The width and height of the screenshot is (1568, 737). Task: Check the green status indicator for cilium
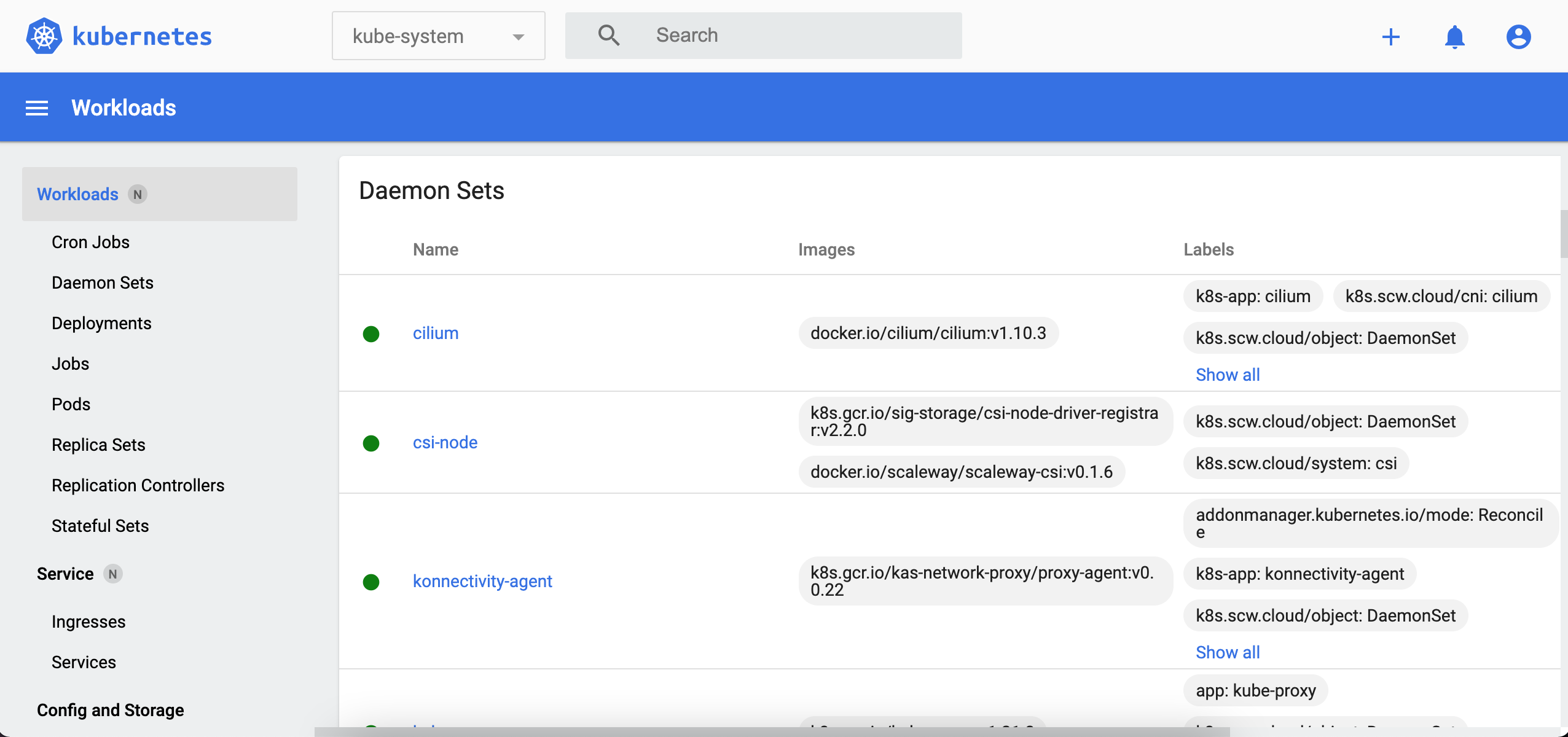(371, 333)
